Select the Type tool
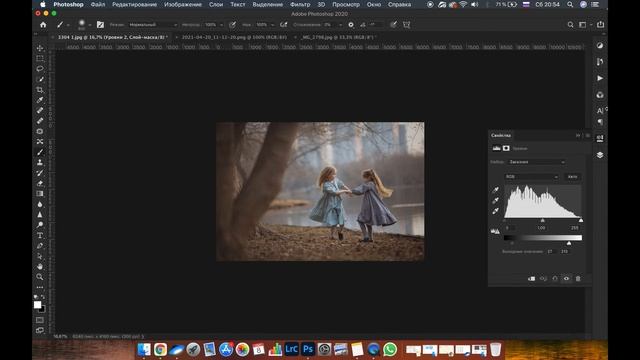Viewport: 640px width, 360px height. tap(40, 236)
